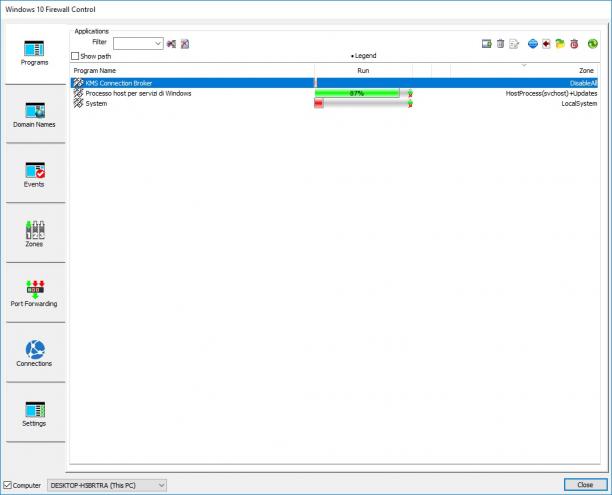
Task: Click the red arrow import icon
Action: 546,44
